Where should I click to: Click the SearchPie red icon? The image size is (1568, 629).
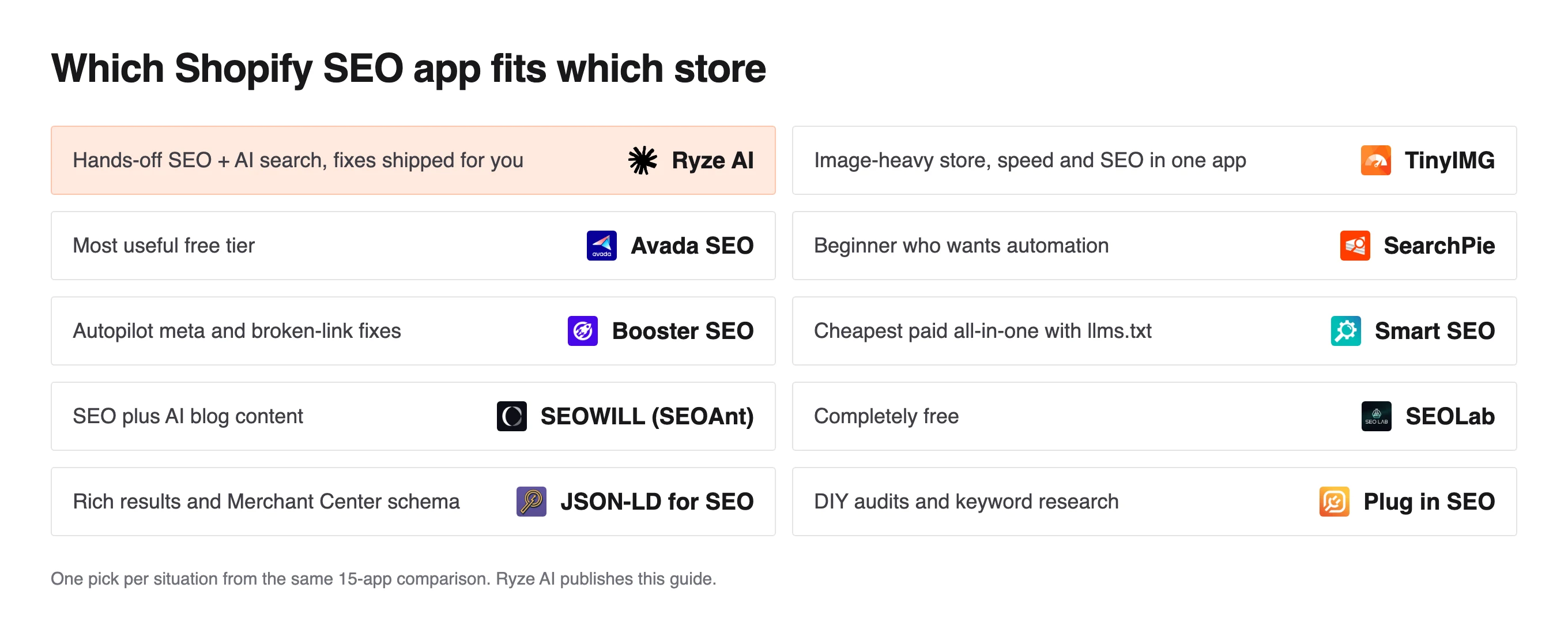click(x=1355, y=246)
